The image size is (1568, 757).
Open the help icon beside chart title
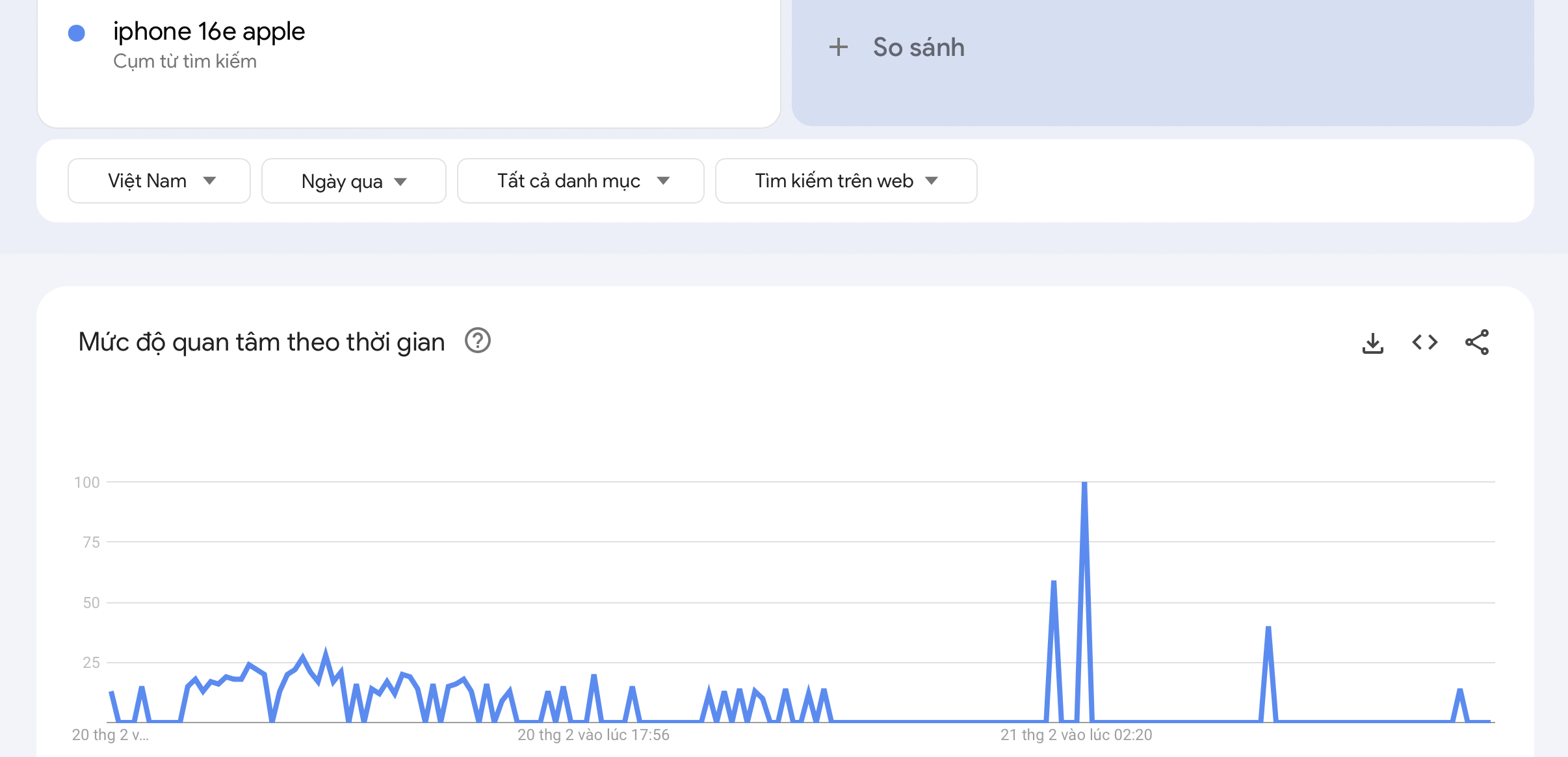point(478,341)
